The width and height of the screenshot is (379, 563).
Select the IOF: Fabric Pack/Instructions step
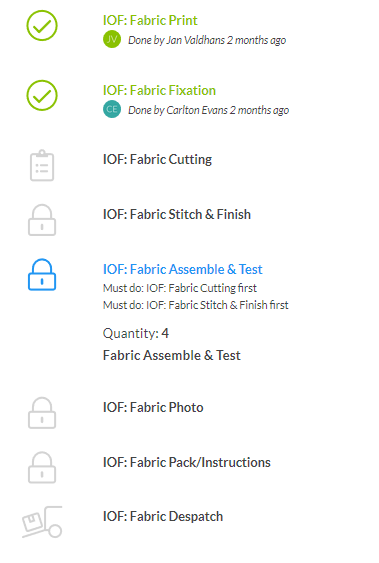click(187, 462)
